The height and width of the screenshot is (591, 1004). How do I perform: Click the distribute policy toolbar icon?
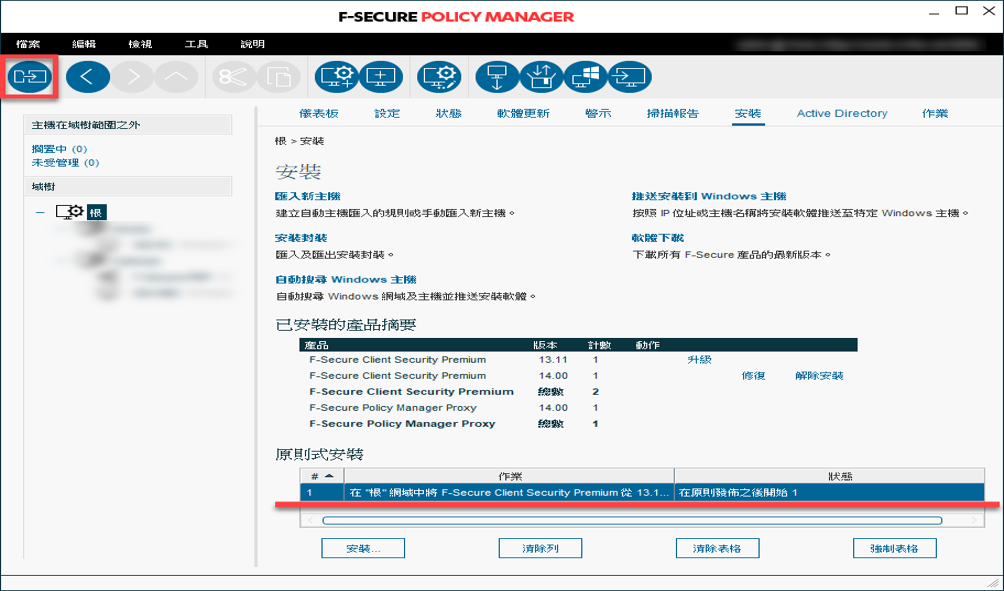30,77
